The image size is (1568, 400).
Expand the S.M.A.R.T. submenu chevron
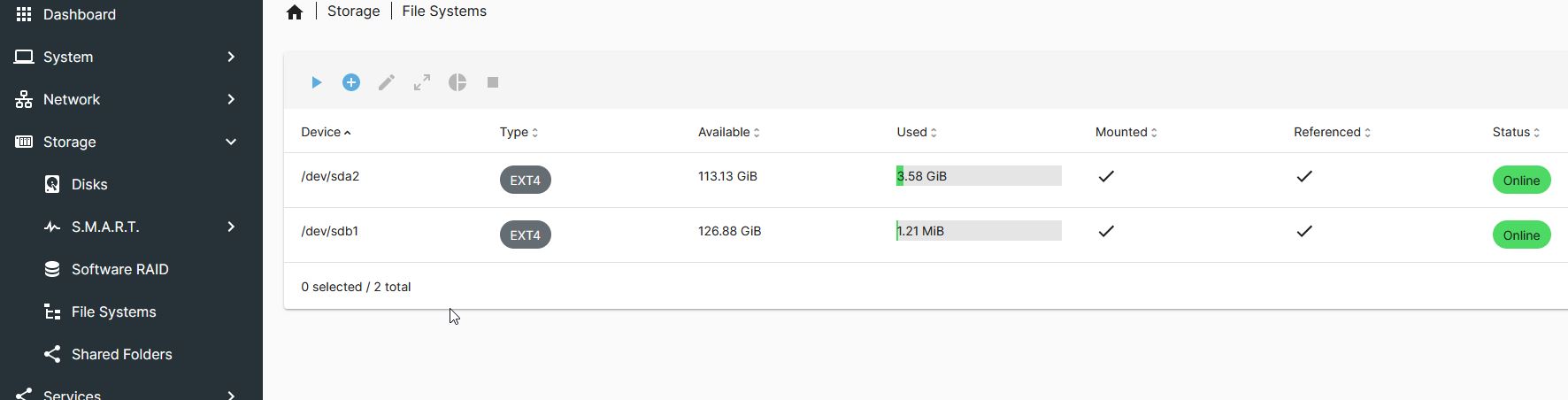pos(231,227)
